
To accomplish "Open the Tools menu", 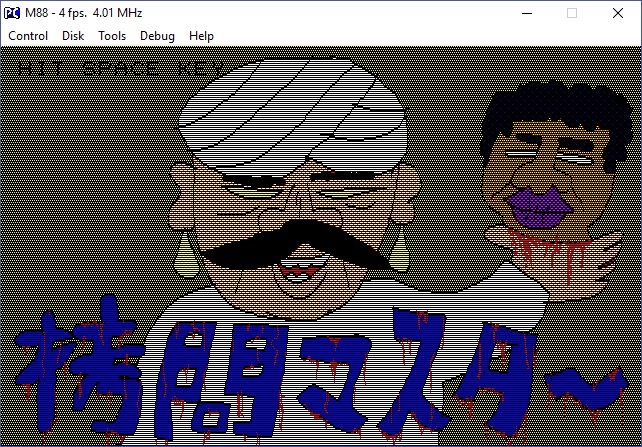I will (x=112, y=36).
